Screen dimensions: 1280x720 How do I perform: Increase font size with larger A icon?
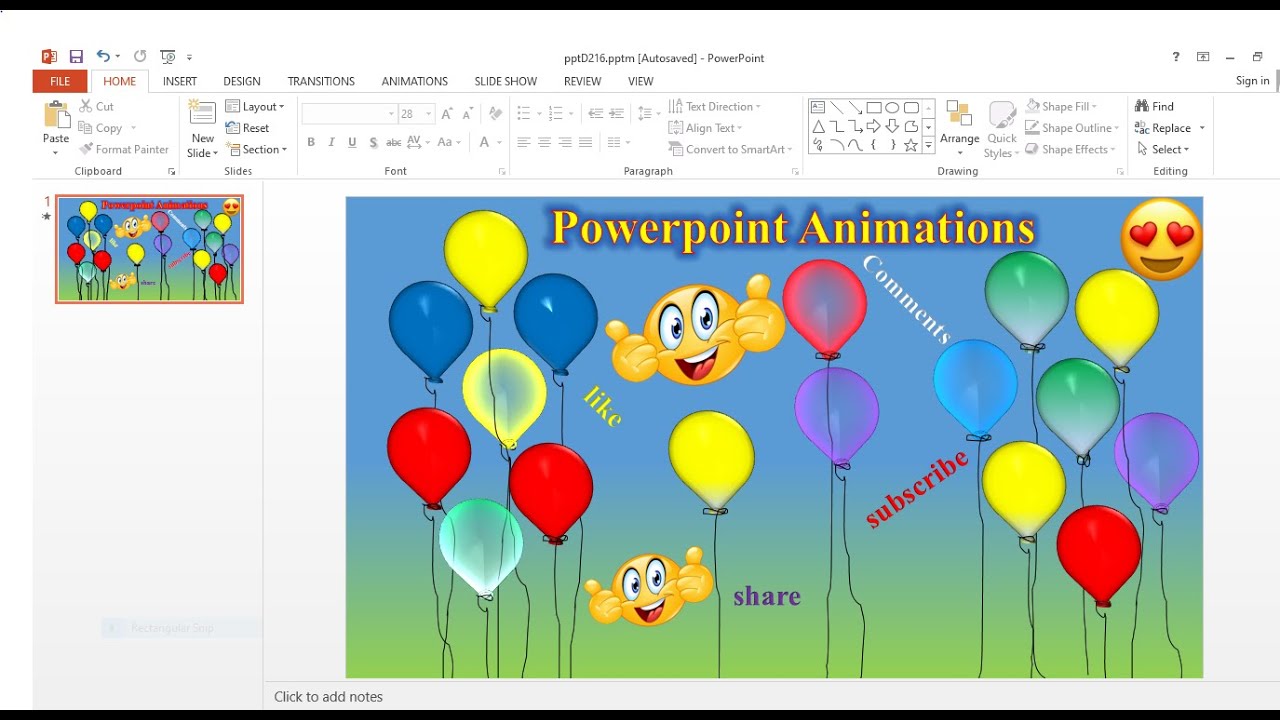(446, 114)
